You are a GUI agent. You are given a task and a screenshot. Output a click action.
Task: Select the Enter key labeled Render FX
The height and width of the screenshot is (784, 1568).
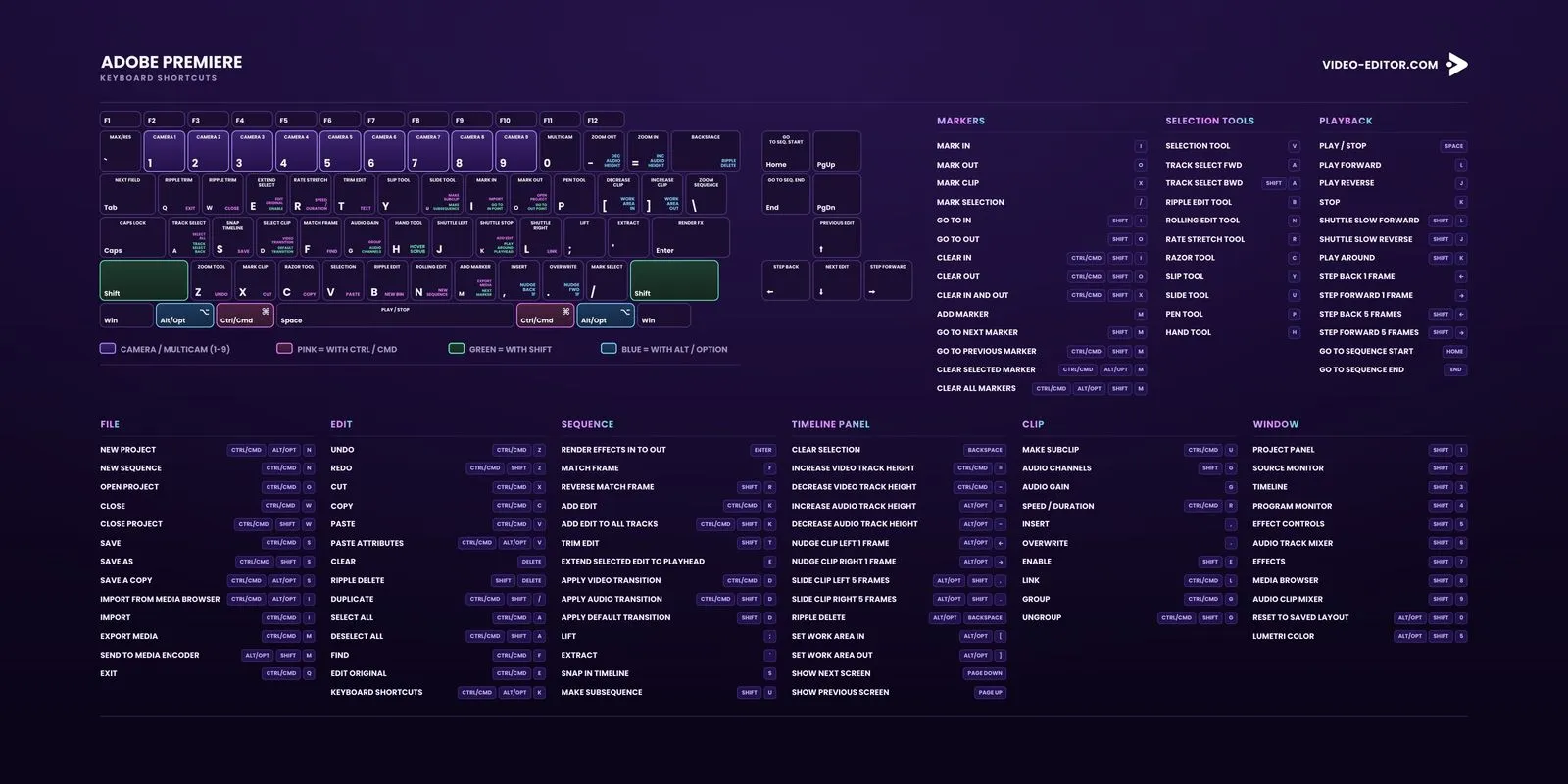tap(691, 237)
